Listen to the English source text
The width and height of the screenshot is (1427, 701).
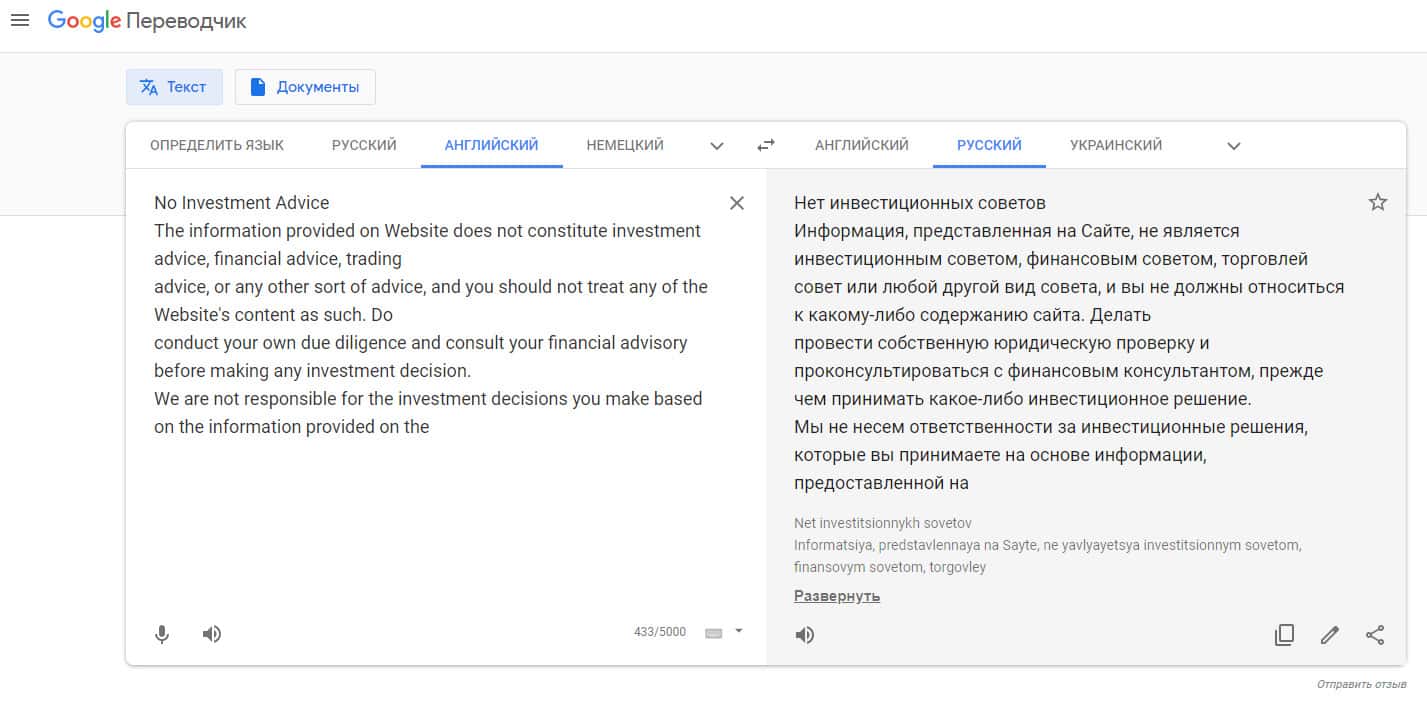pos(212,634)
